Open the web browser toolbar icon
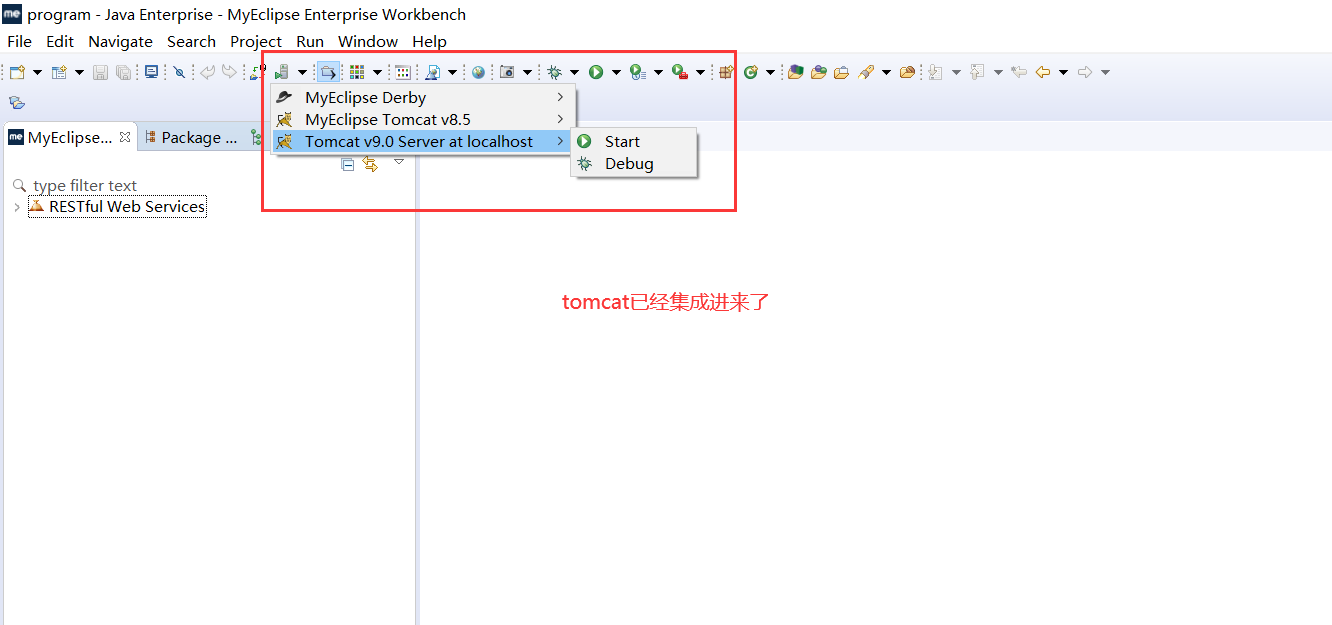This screenshot has height=625, width=1332. [x=477, y=71]
